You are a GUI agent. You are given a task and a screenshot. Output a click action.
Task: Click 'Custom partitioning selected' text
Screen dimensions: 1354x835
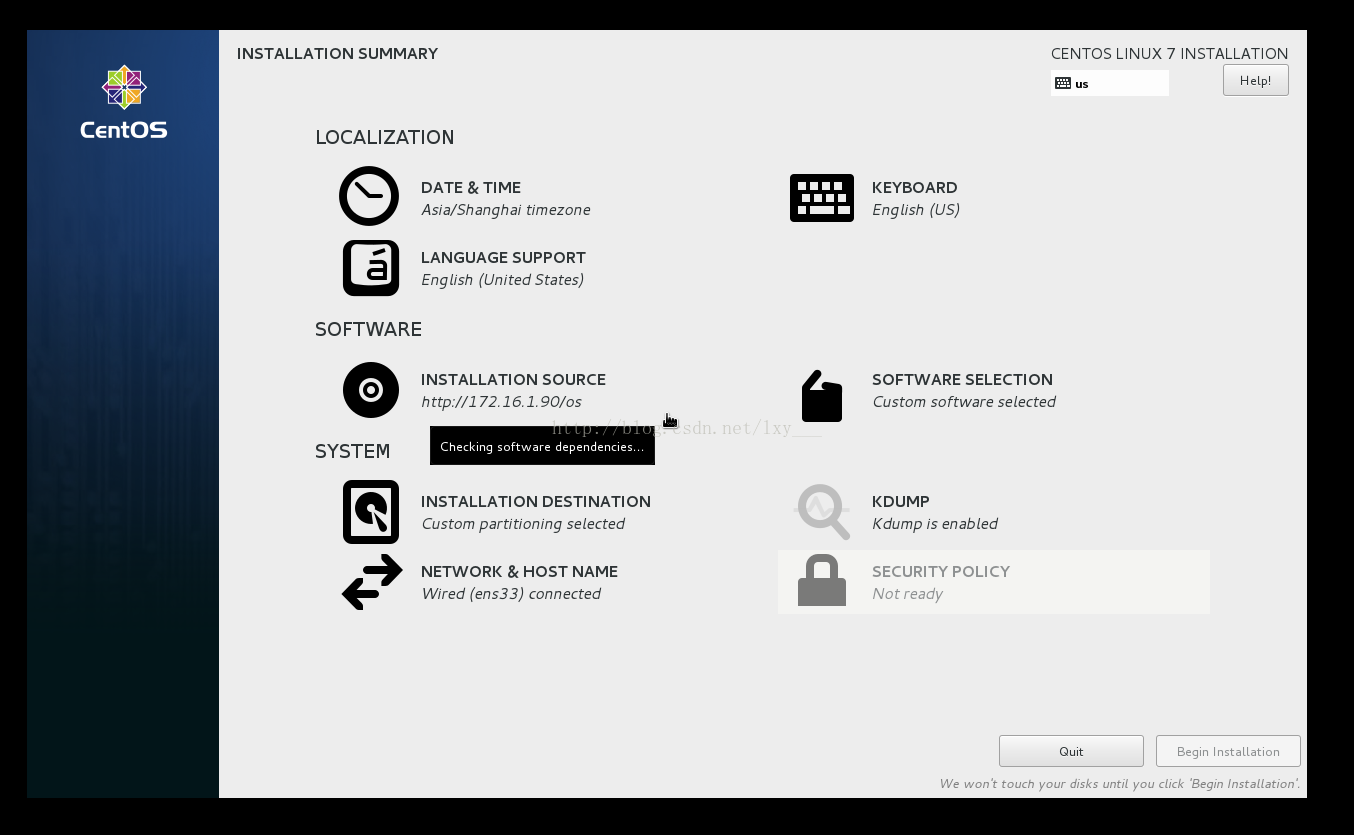pyautogui.click(x=523, y=524)
